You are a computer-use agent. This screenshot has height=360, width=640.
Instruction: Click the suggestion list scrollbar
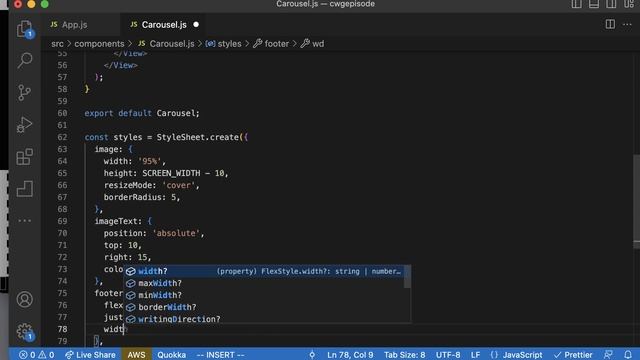(407, 277)
